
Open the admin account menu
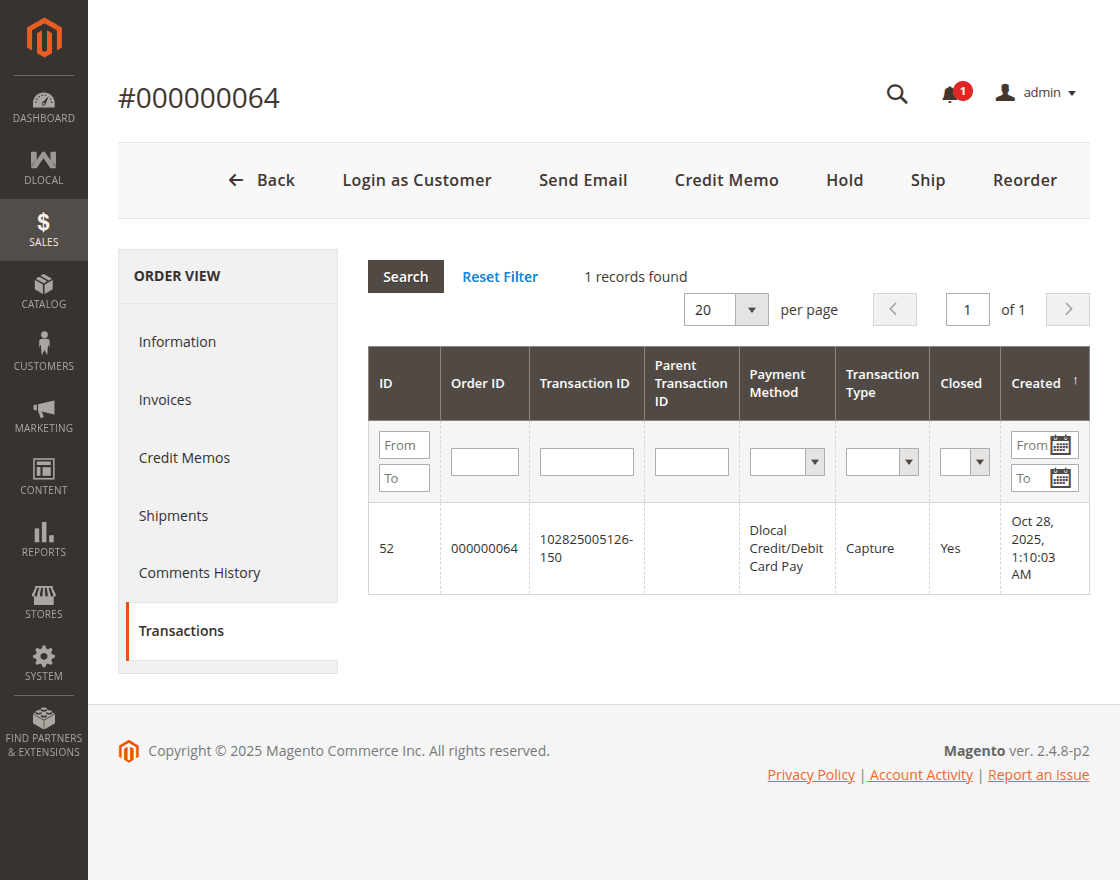1035,92
